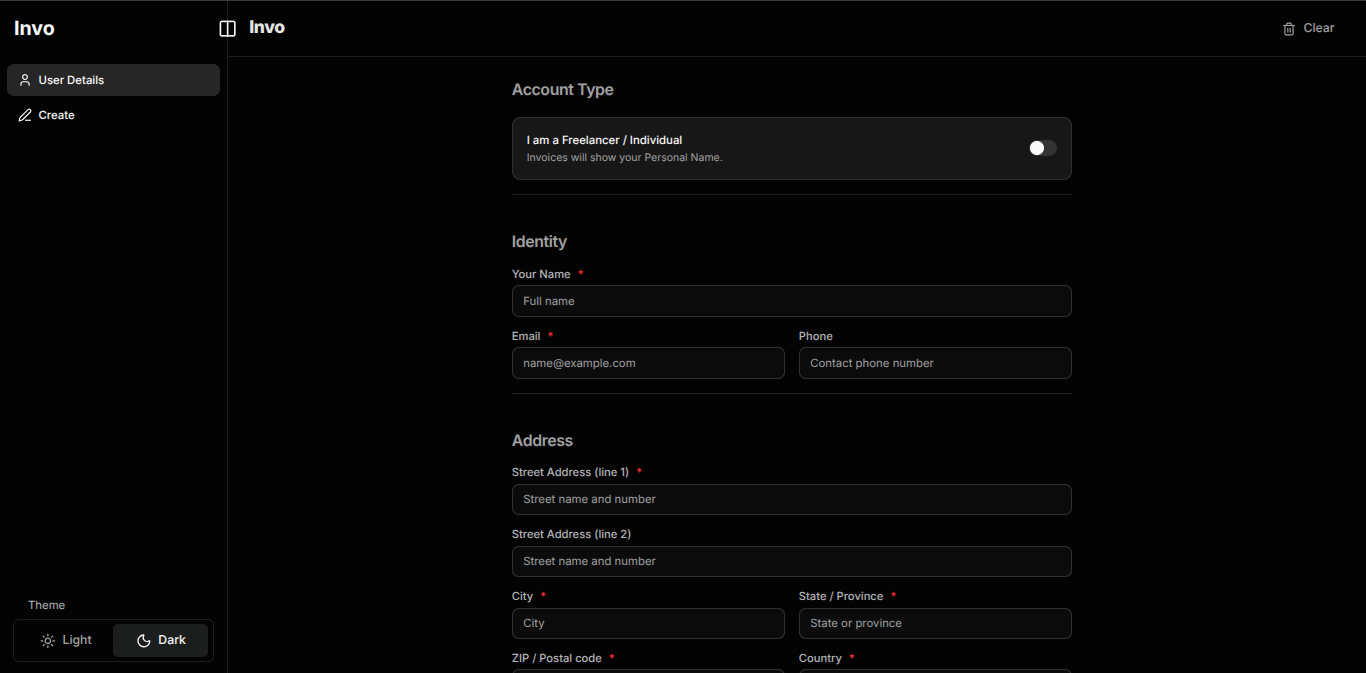1366x673 pixels.
Task: Focus the Street Address line 1 field
Action: click(791, 499)
